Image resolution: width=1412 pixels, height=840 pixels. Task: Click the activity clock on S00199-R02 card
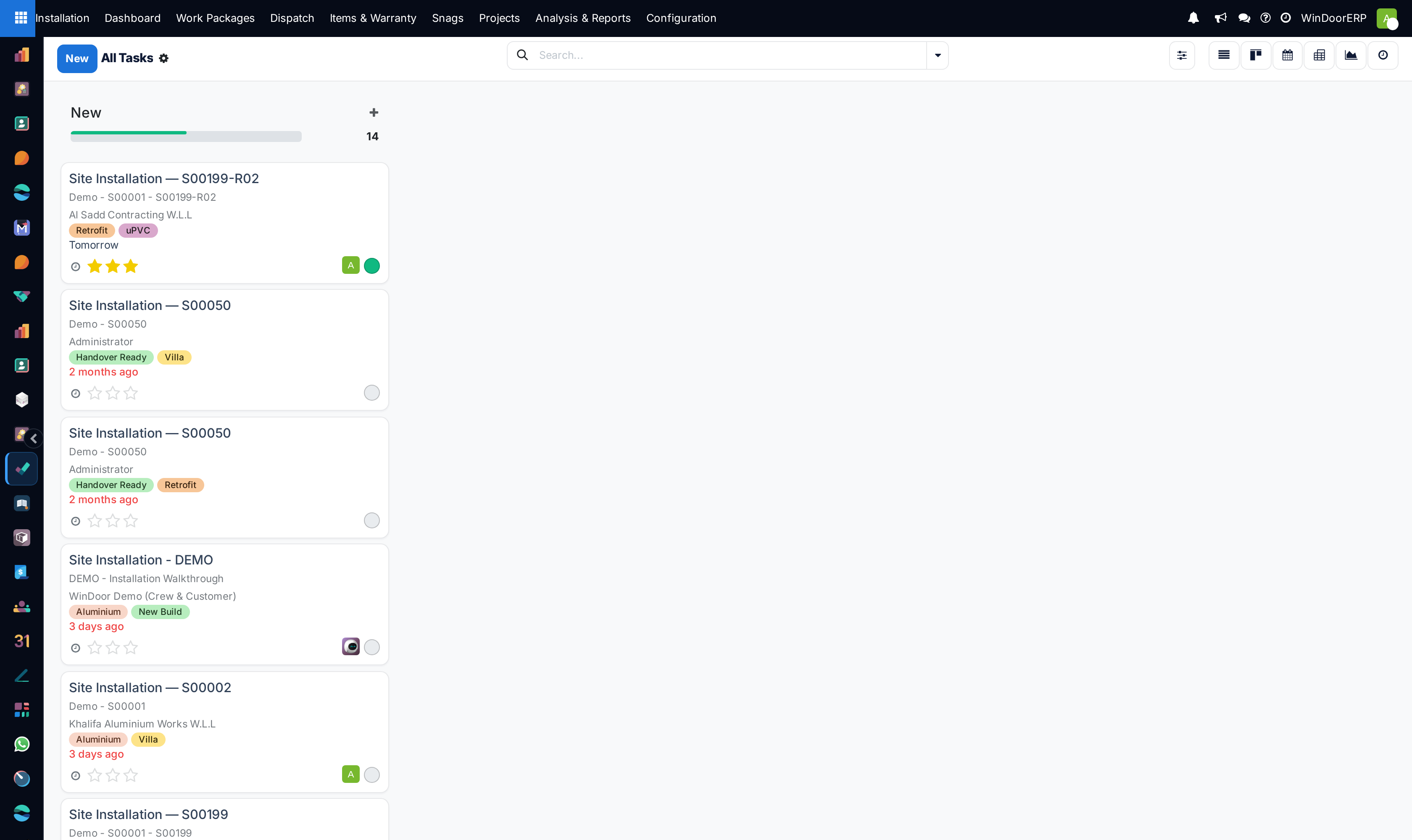[x=75, y=267]
